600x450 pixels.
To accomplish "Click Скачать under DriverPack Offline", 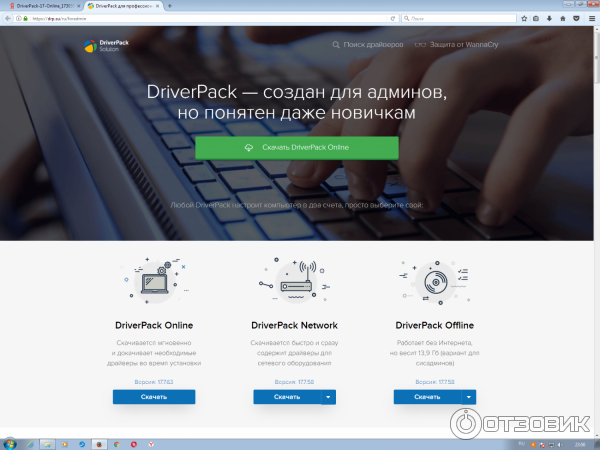I will (x=427, y=397).
